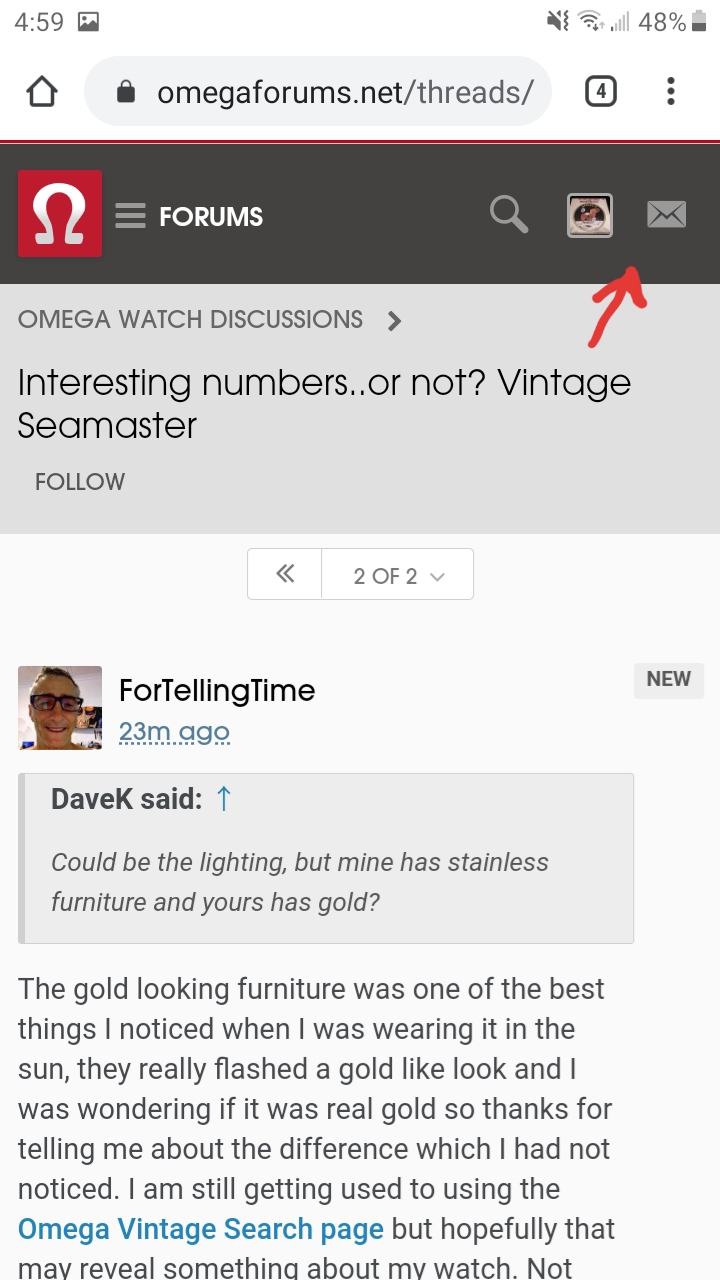This screenshot has height=1280, width=720.
Task: Tap the padlock site info icon
Action: coord(126,92)
